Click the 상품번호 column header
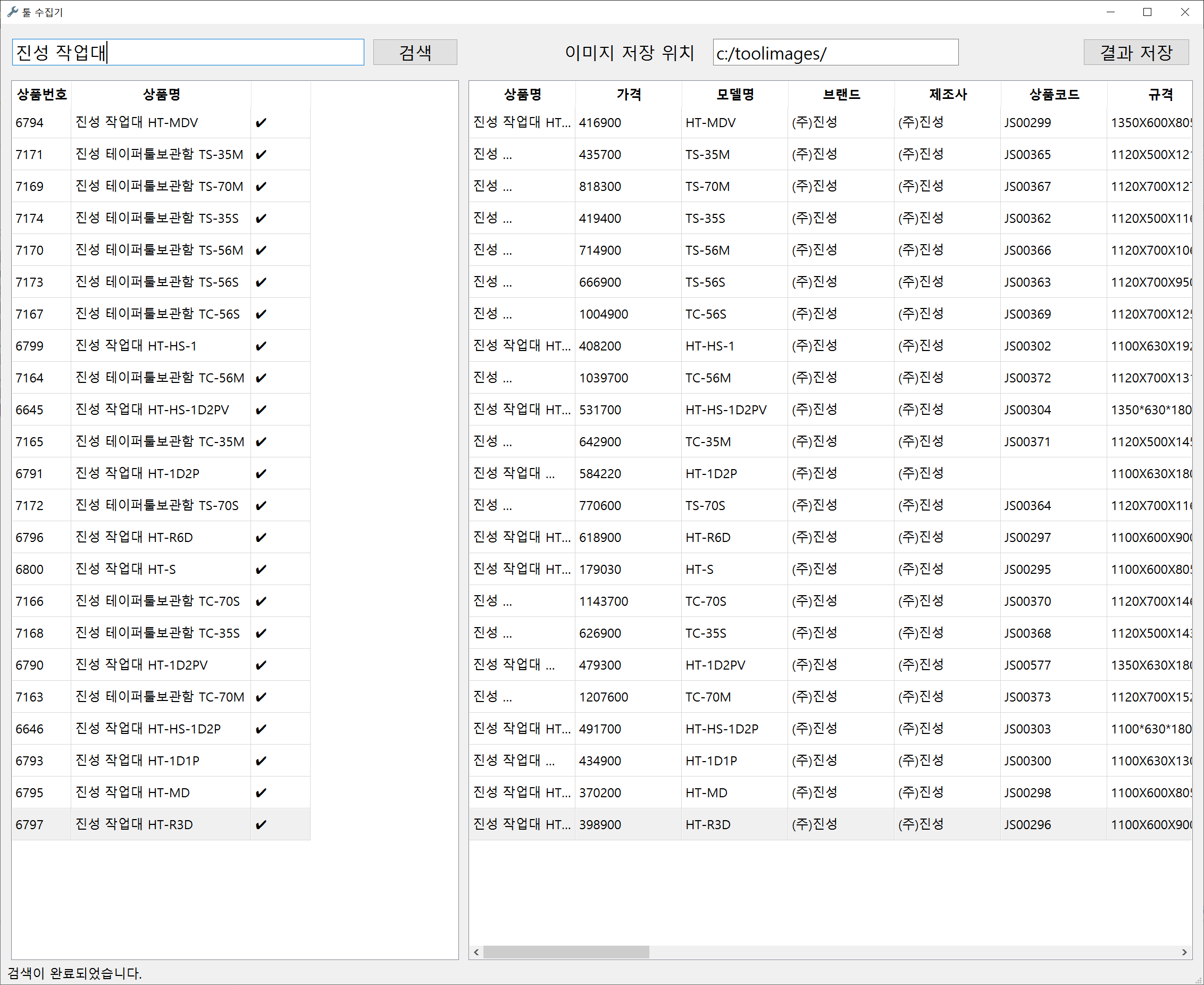Image resolution: width=1204 pixels, height=985 pixels. 41,94
